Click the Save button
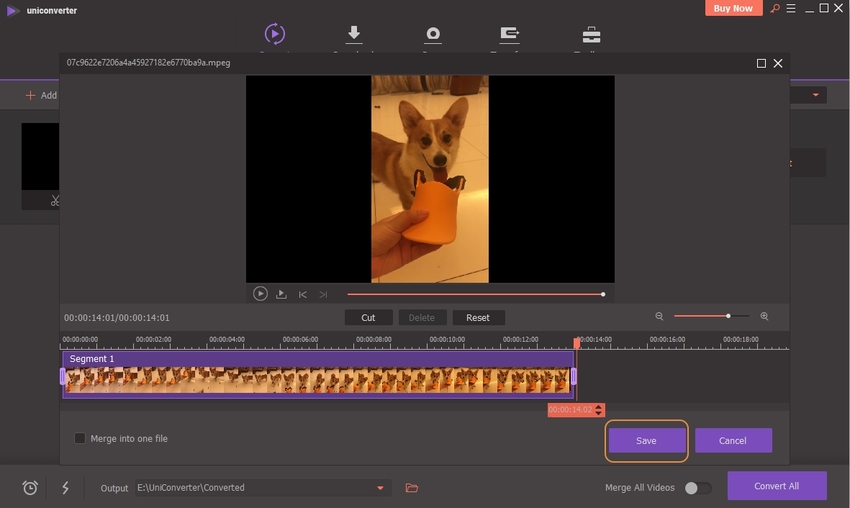 646,440
